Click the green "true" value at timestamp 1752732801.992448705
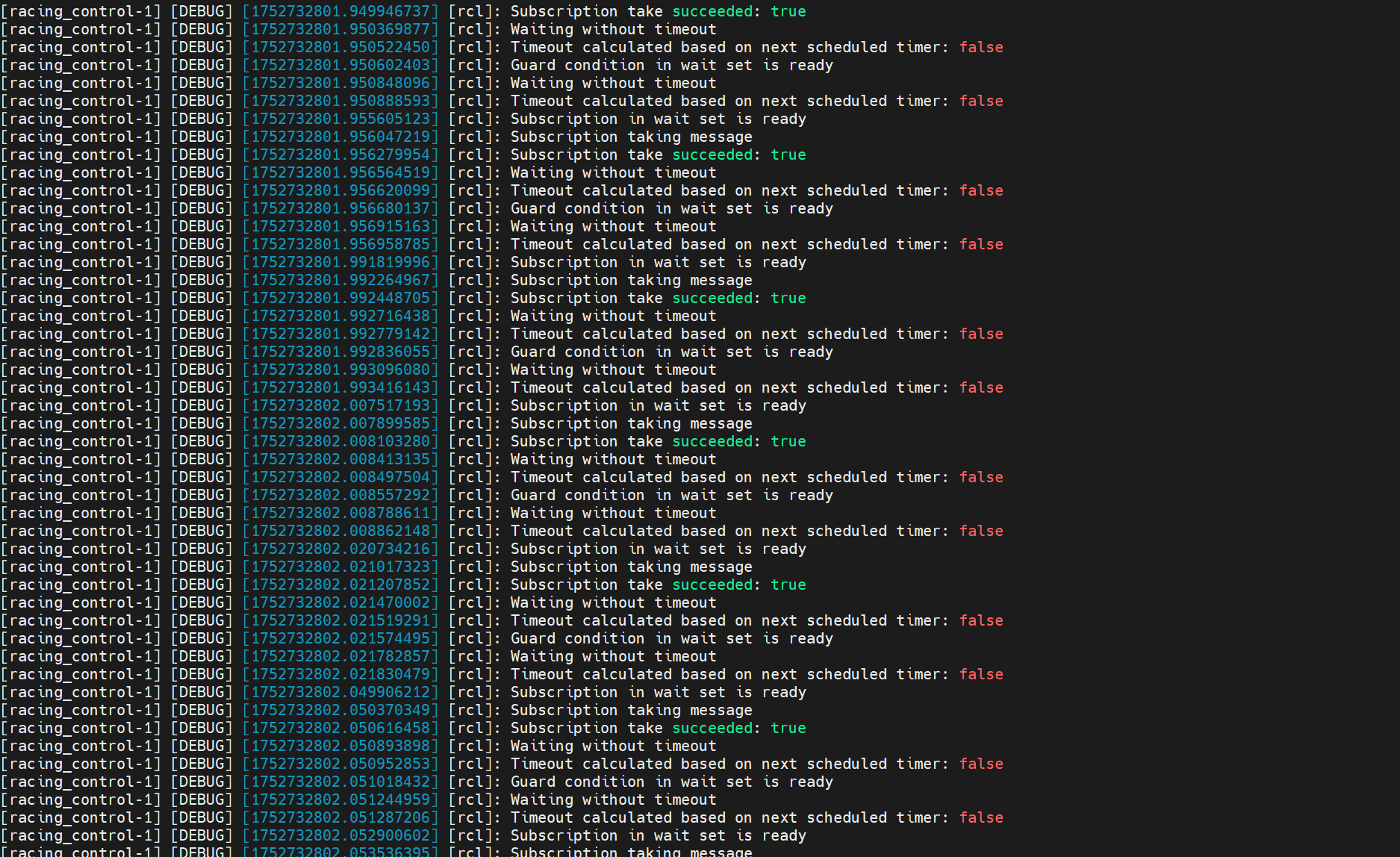The height and width of the screenshot is (857, 1400). point(788,298)
